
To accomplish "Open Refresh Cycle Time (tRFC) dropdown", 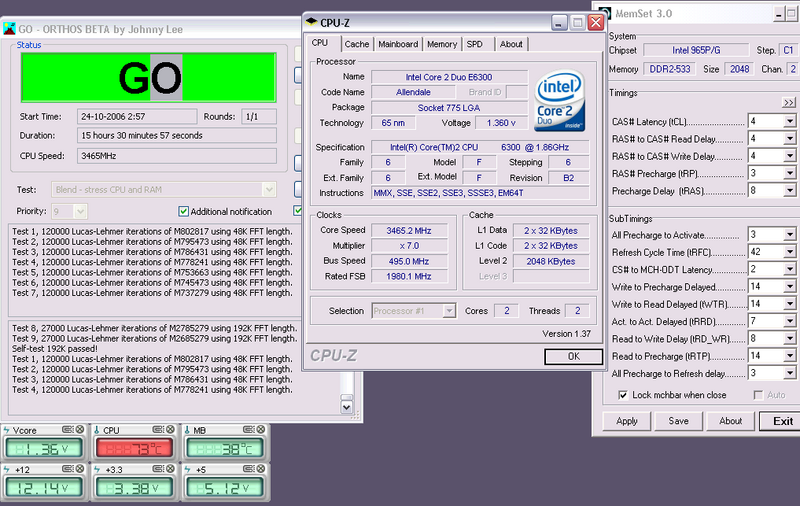I will point(789,252).
